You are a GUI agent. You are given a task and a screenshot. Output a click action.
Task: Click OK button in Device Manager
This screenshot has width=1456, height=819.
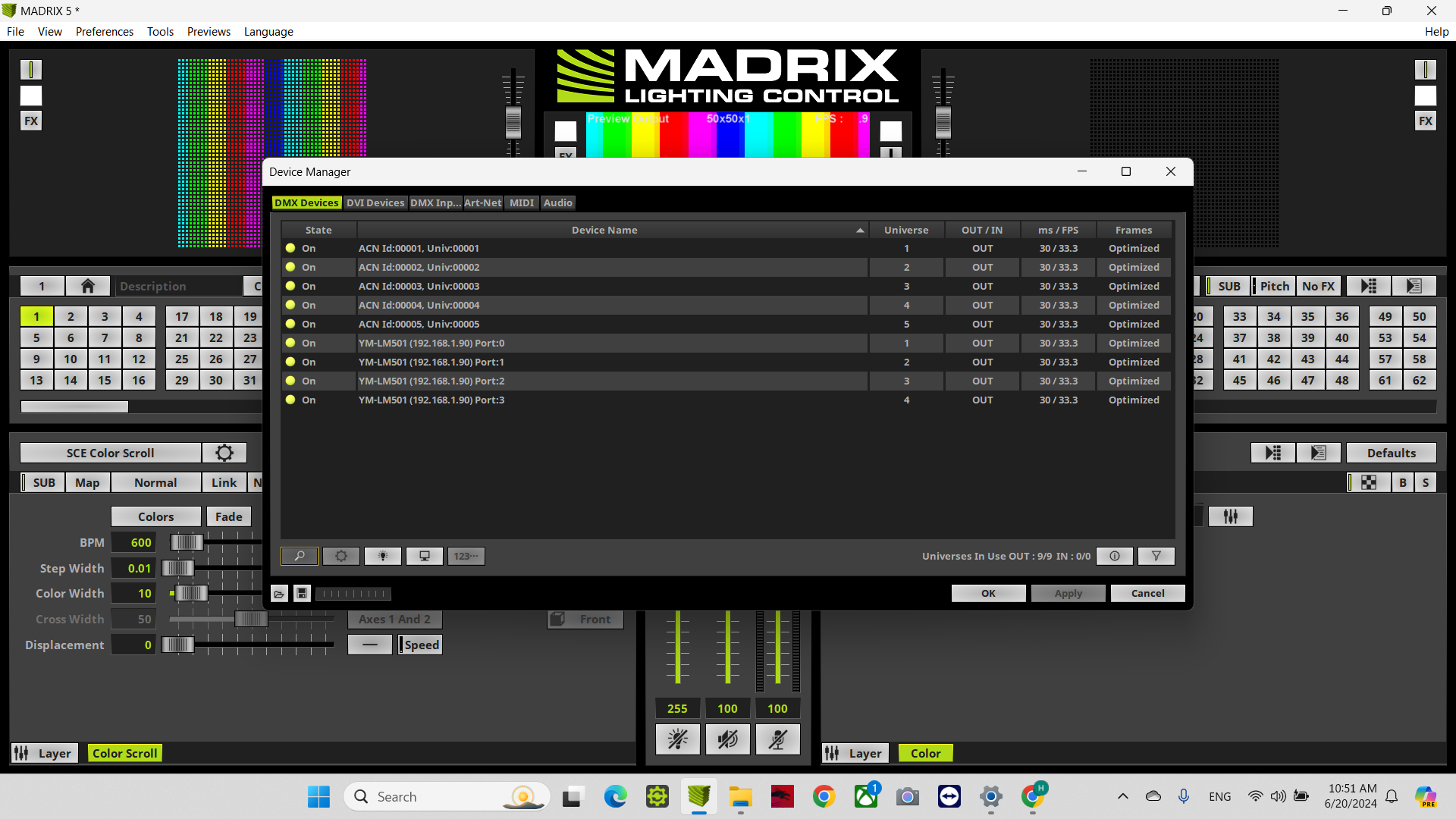click(x=987, y=592)
